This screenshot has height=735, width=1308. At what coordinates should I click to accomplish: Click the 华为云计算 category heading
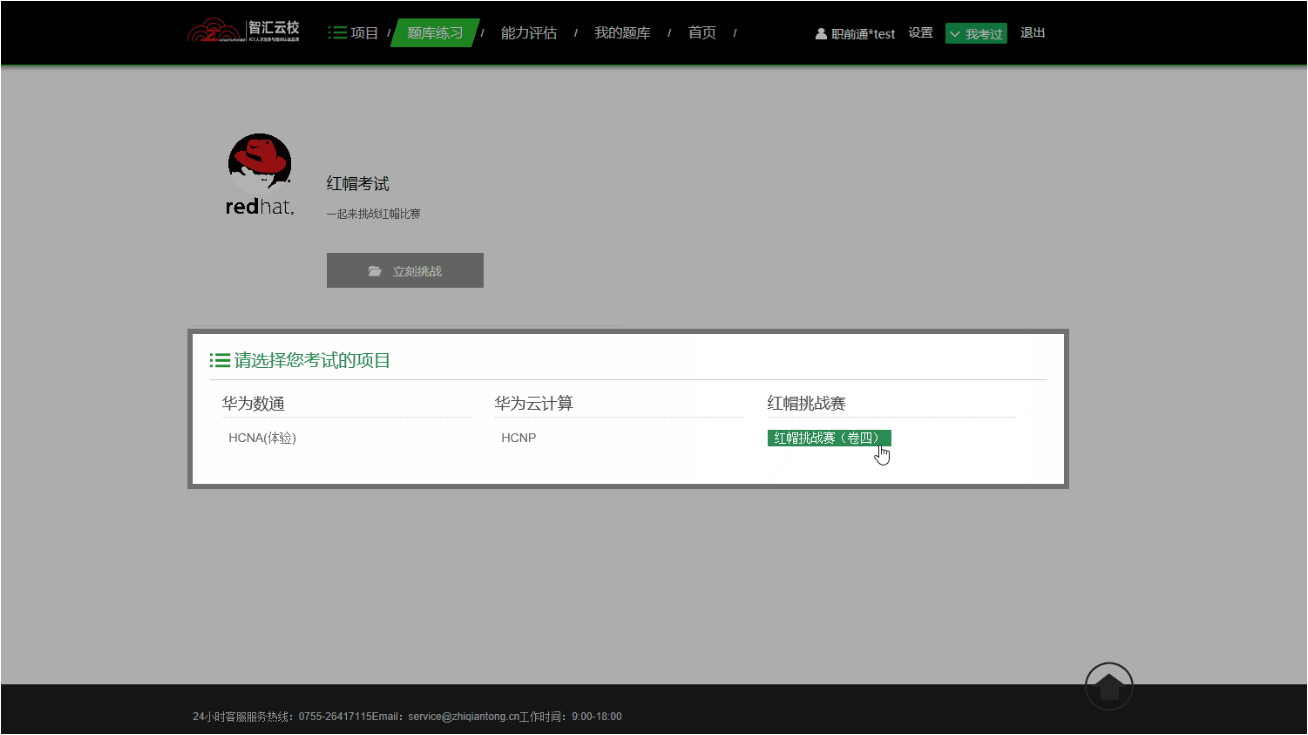click(533, 404)
